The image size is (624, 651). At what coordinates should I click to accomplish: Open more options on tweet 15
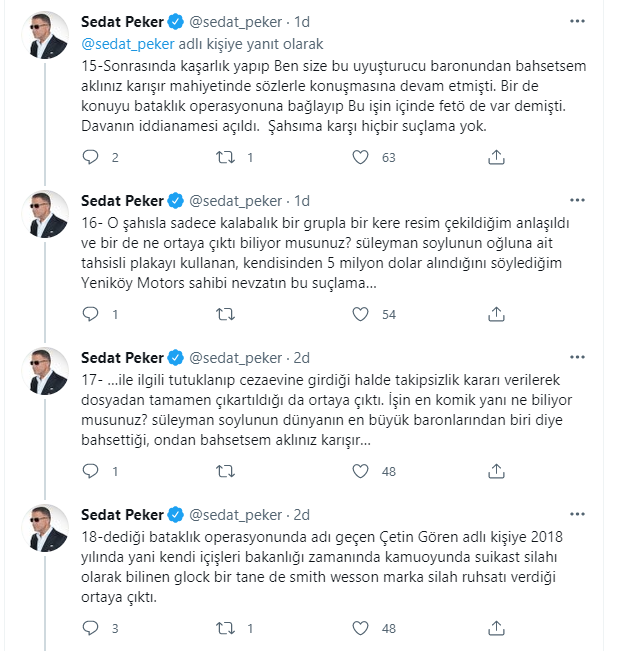click(577, 21)
